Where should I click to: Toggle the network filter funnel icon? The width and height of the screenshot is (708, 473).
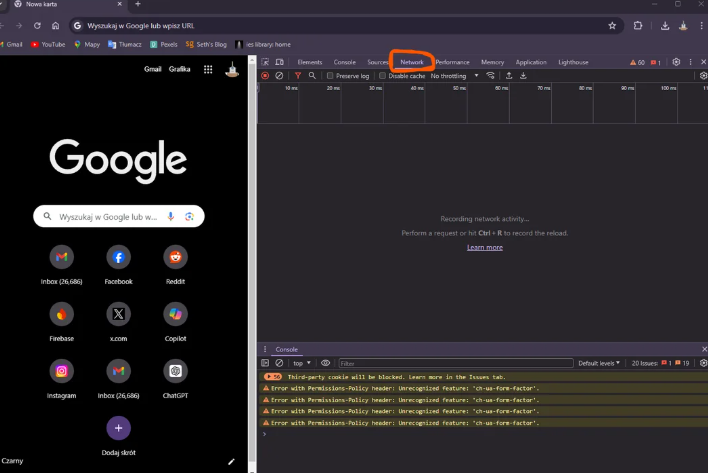click(x=298, y=75)
